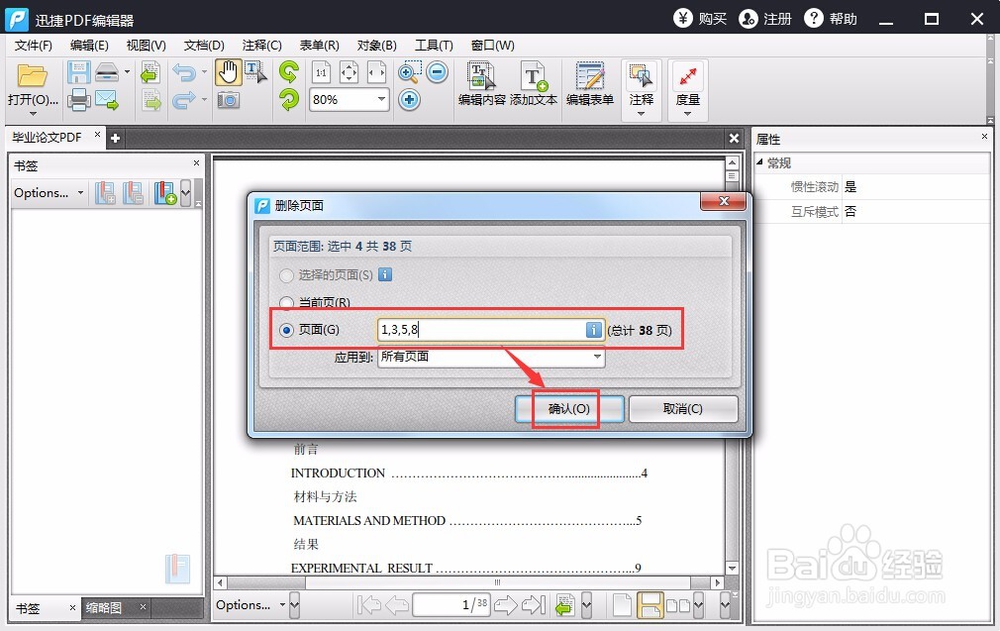The height and width of the screenshot is (631, 1000).
Task: Click the fit page icon
Action: point(349,72)
